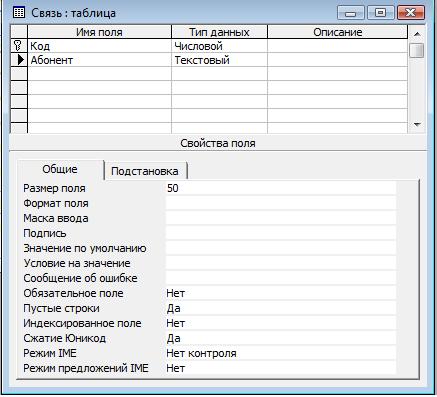Click the description cell for Код
The height and width of the screenshot is (397, 437).
point(337,46)
